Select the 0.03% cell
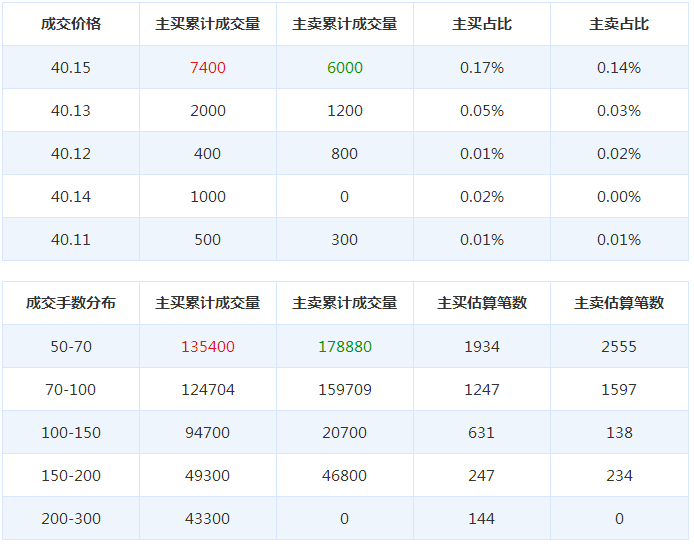Screen dimensions: 694x544 click(619, 111)
